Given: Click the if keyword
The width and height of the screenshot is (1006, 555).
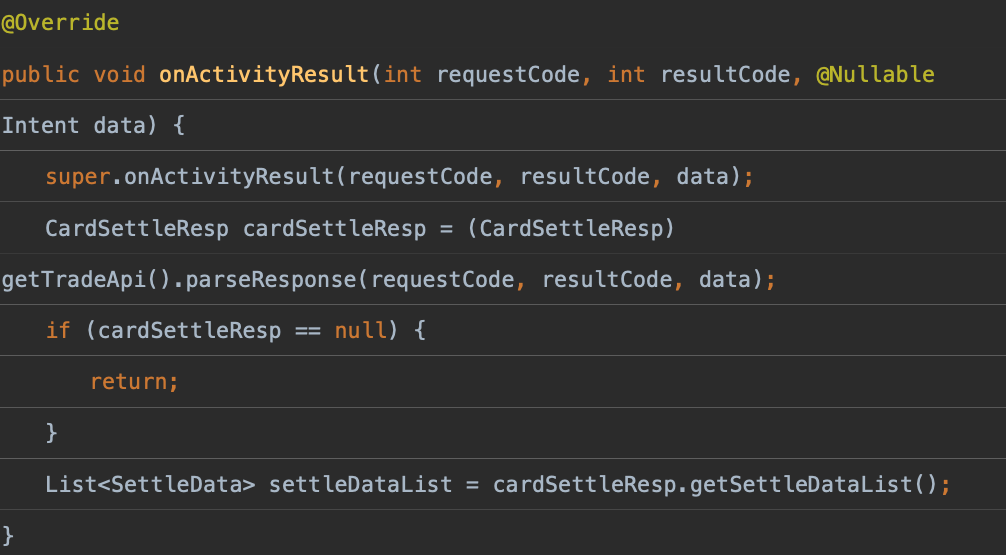Looking at the screenshot, I should 58,330.
